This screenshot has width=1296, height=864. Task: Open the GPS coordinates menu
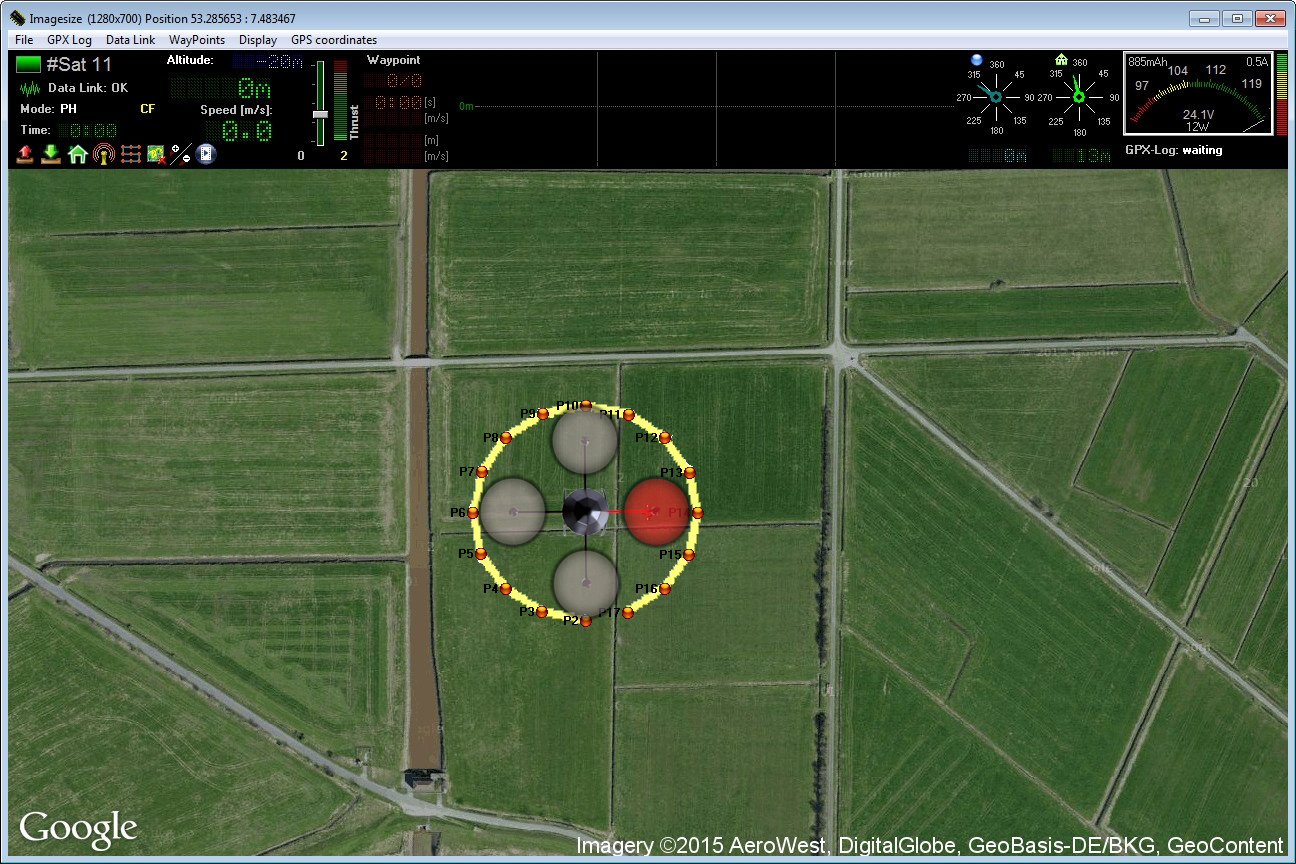(x=334, y=40)
